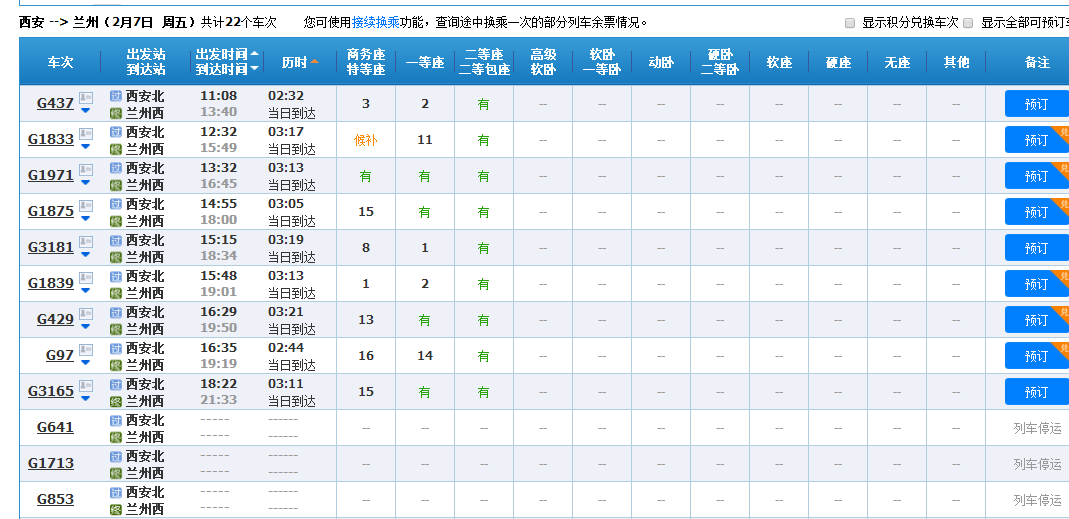The width and height of the screenshot is (1069, 519).
Task: Click 候补 in G1833 business seat cell
Action: [x=366, y=140]
